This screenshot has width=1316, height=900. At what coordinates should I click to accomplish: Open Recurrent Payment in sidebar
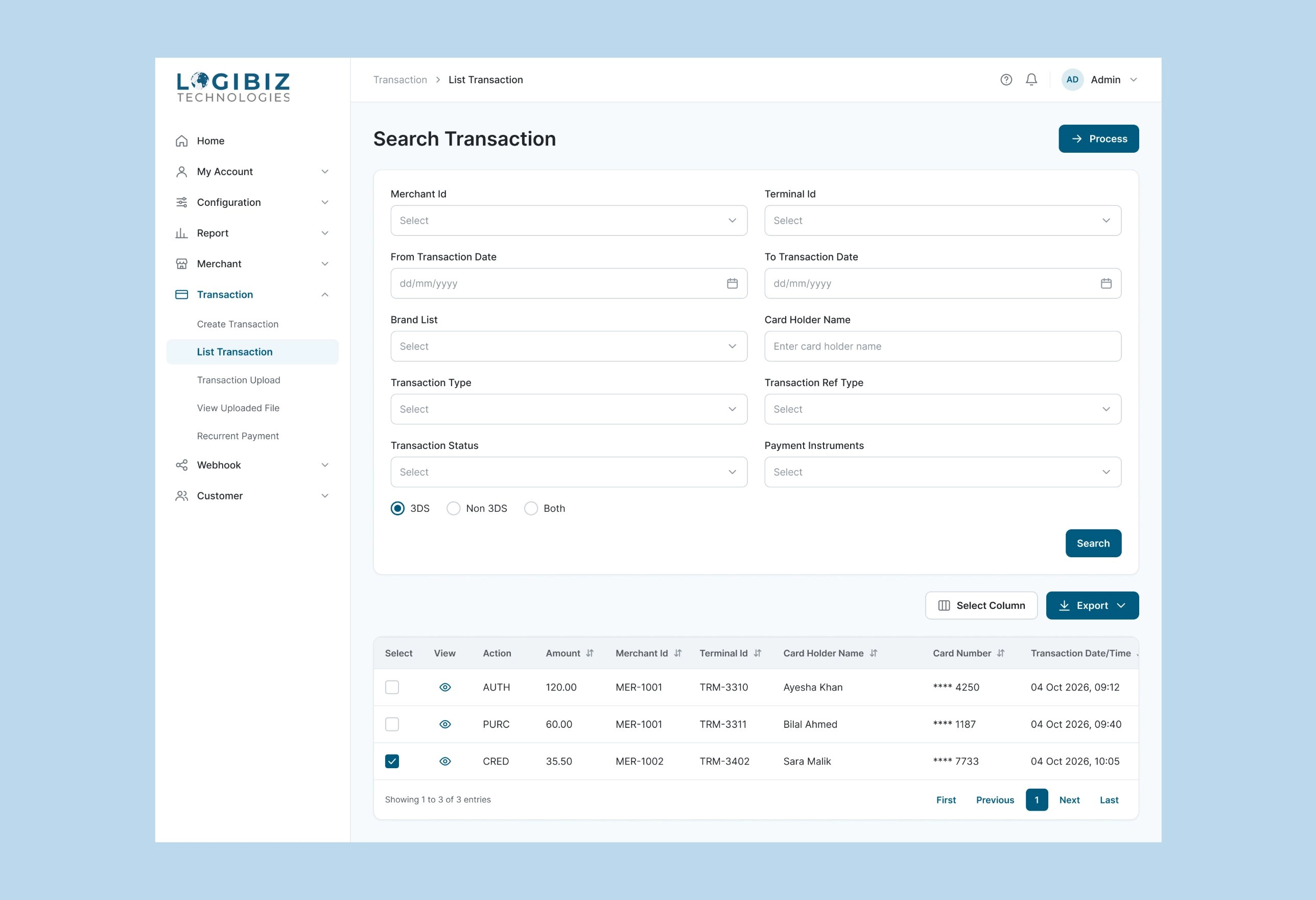(238, 436)
